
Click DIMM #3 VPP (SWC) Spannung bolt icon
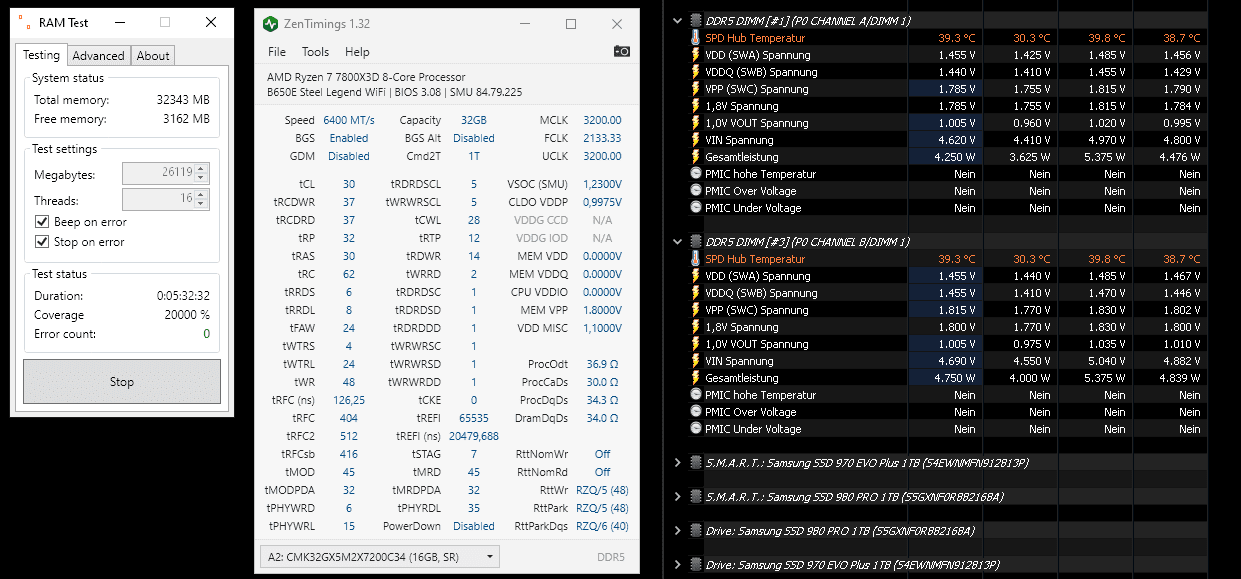click(x=695, y=310)
